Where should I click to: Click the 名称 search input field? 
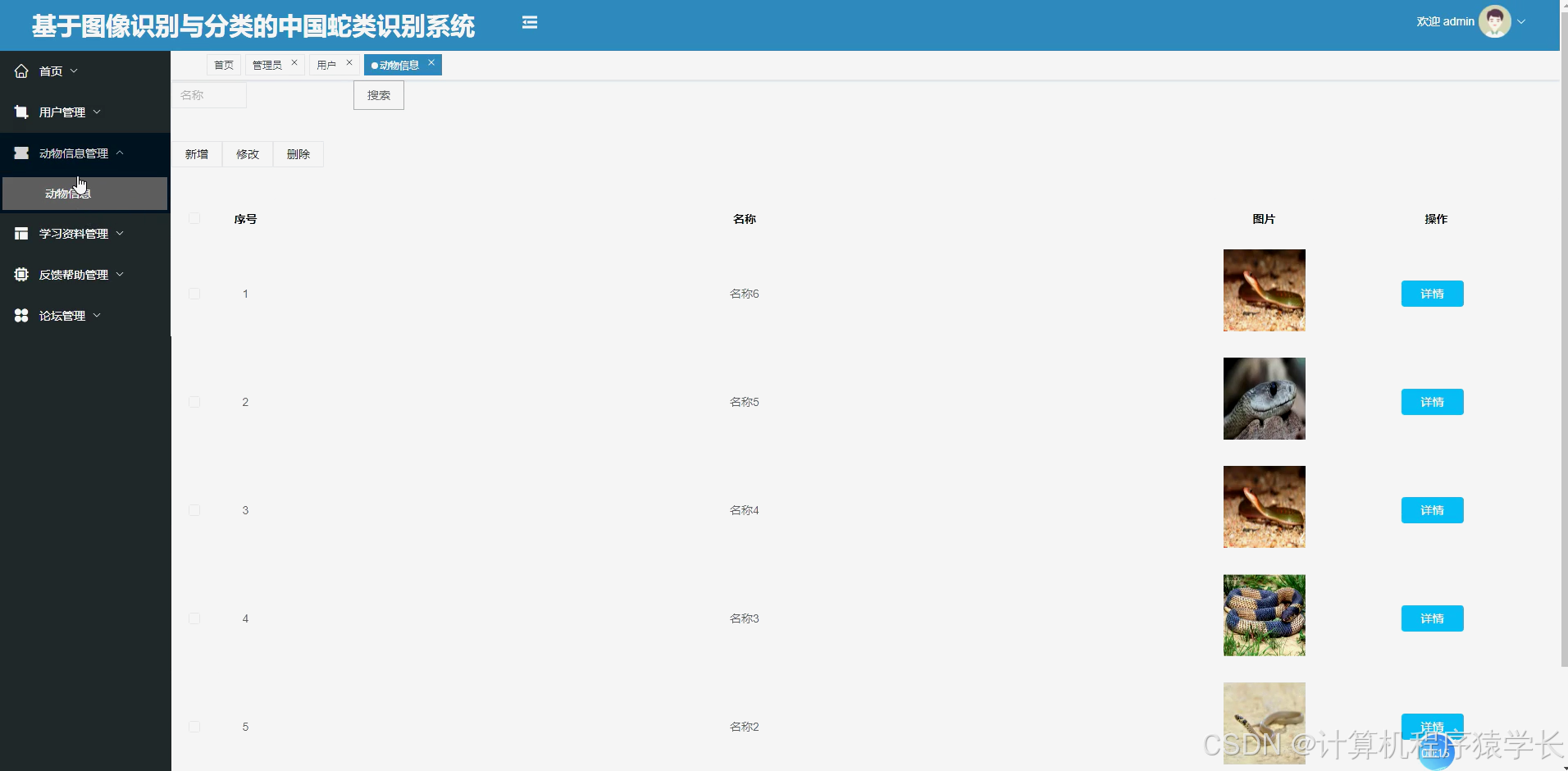209,95
